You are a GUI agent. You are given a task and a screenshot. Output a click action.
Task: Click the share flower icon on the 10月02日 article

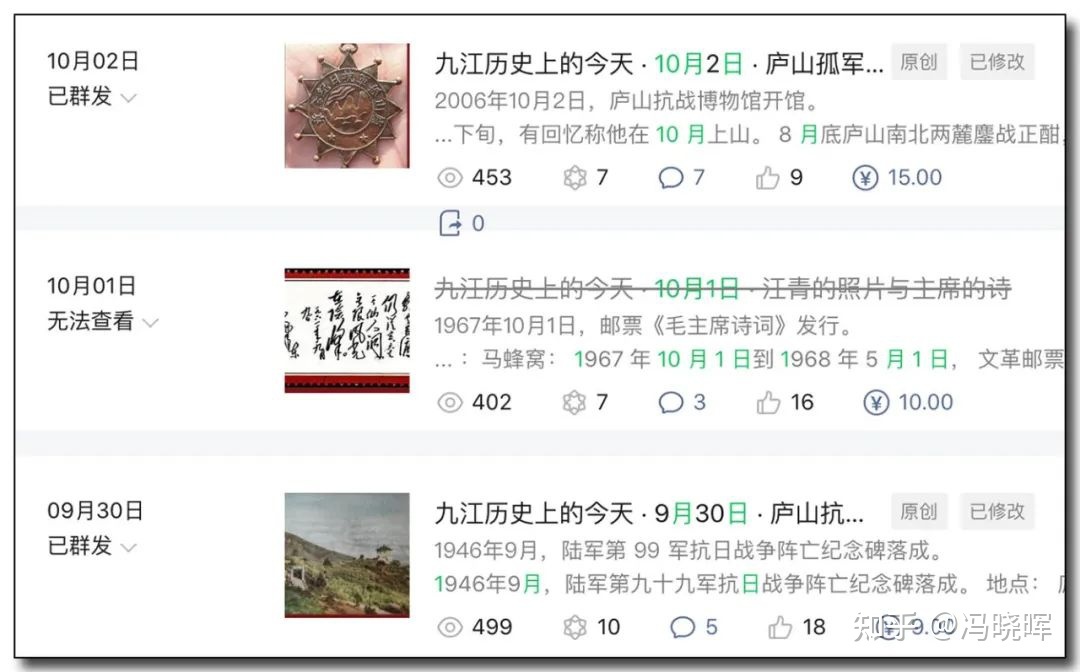[x=574, y=178]
